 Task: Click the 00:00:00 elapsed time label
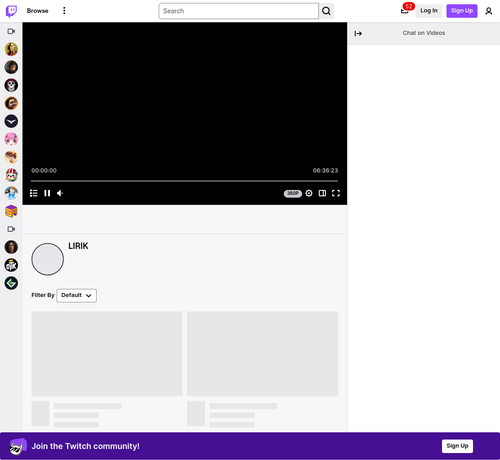[44, 171]
